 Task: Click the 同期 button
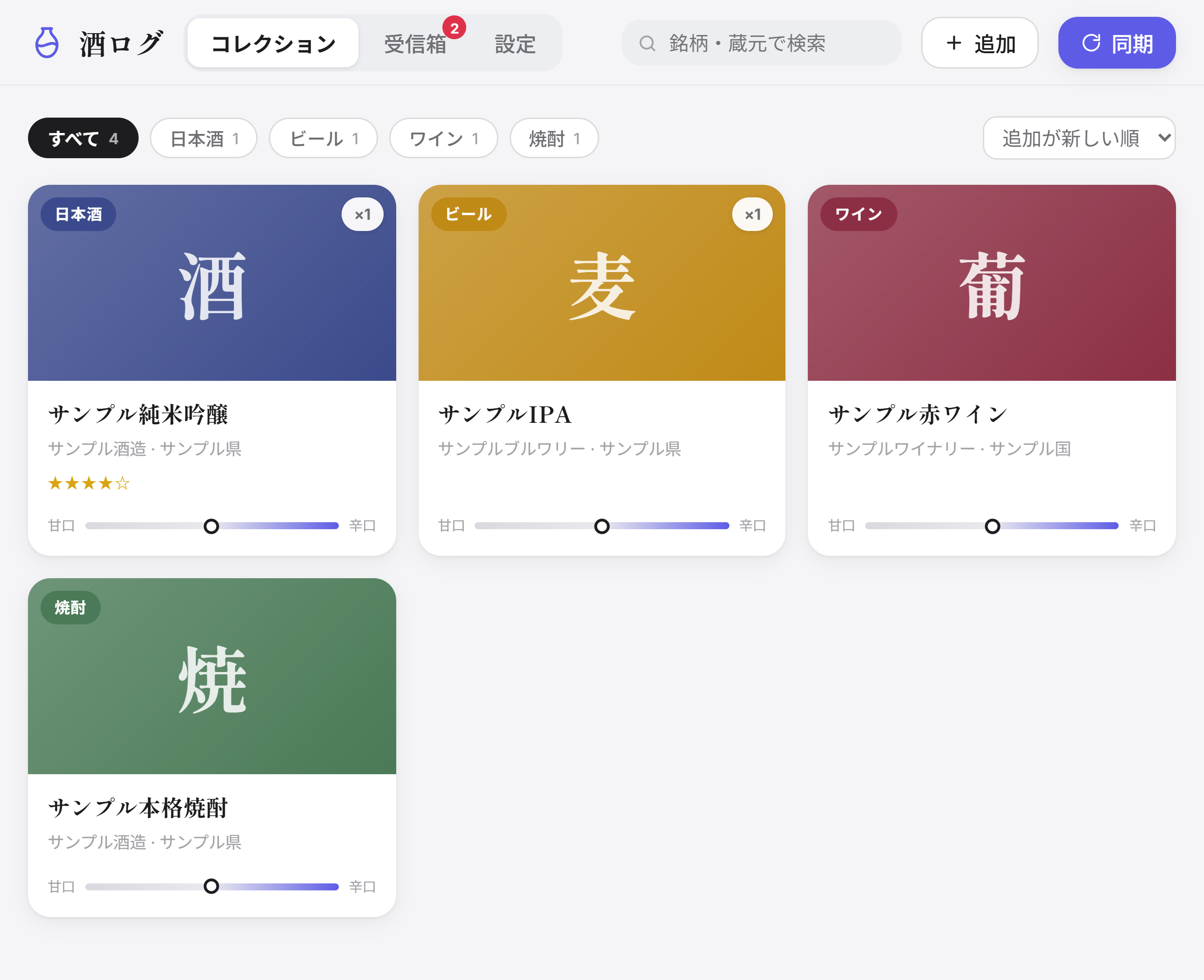coord(1117,43)
